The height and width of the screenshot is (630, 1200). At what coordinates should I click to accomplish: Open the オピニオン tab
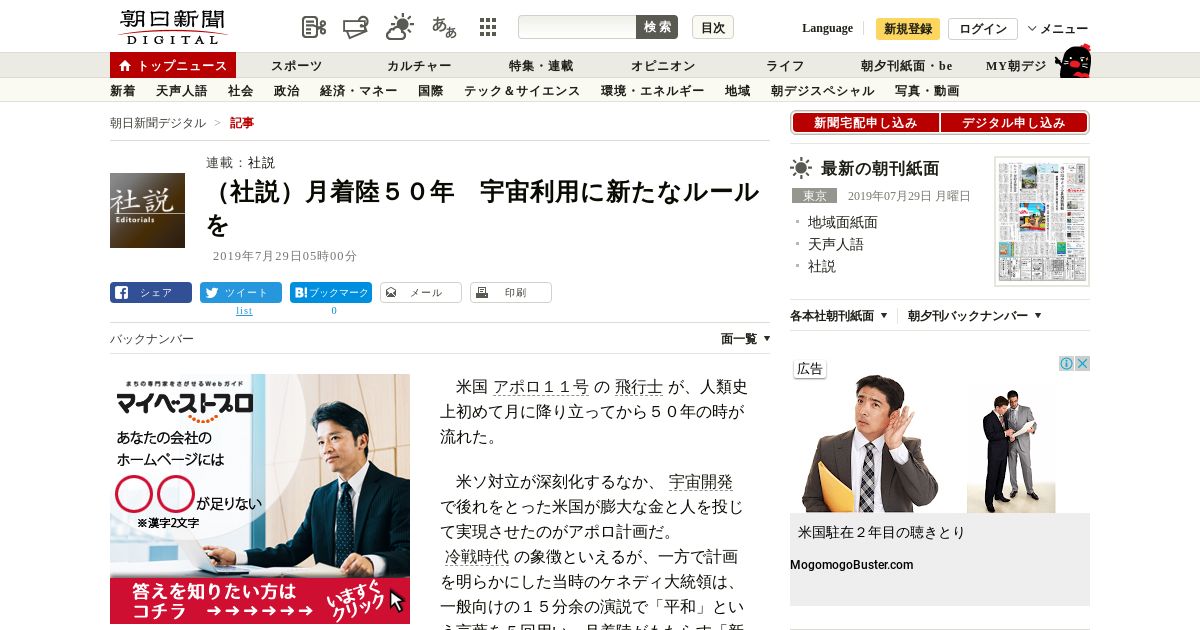pos(663,66)
